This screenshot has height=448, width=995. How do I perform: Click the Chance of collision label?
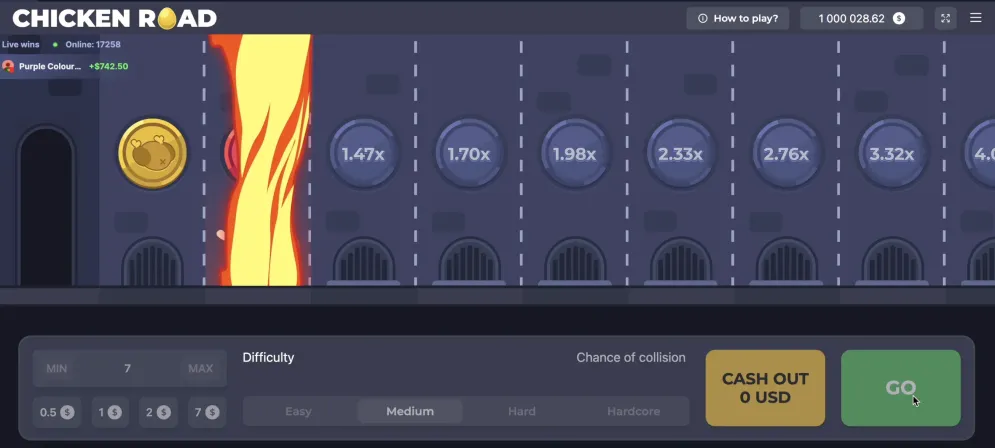[631, 357]
